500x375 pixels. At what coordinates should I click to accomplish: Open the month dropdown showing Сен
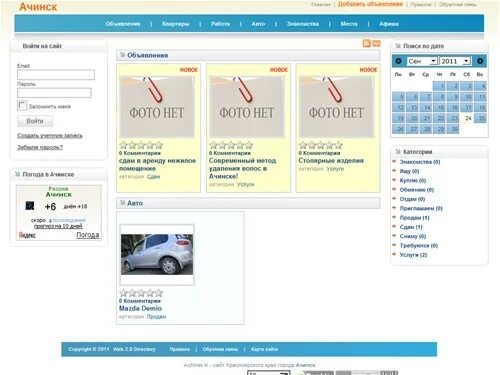point(422,61)
